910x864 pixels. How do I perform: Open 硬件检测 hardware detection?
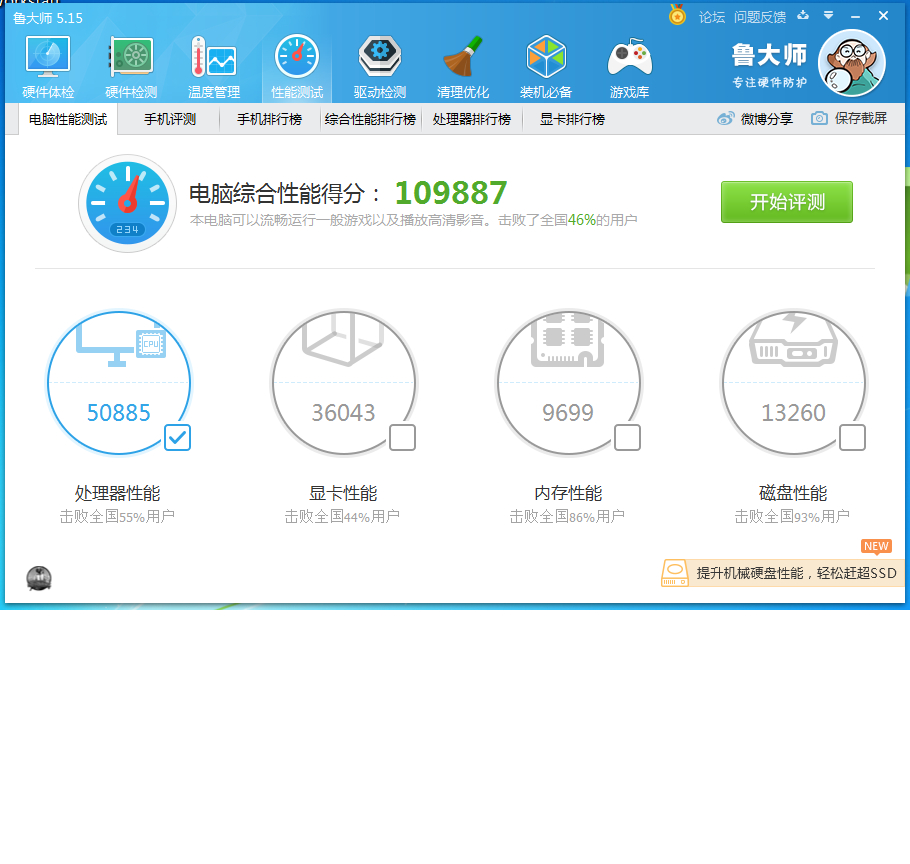pyautogui.click(x=131, y=67)
